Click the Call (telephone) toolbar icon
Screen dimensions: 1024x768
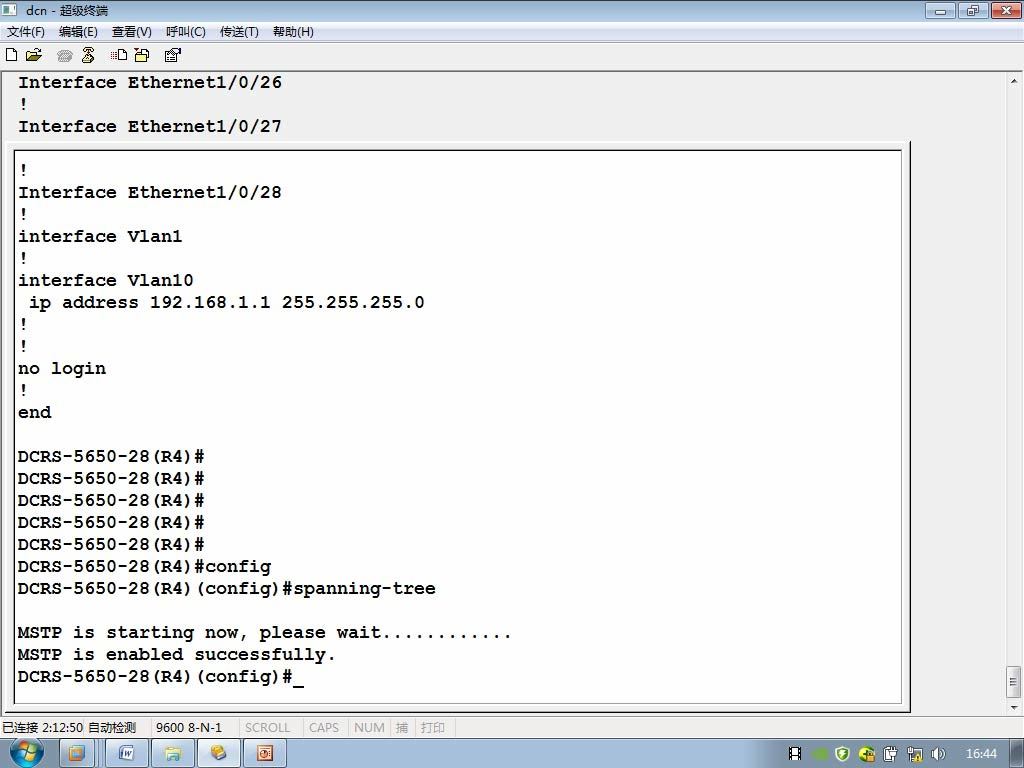pos(64,56)
